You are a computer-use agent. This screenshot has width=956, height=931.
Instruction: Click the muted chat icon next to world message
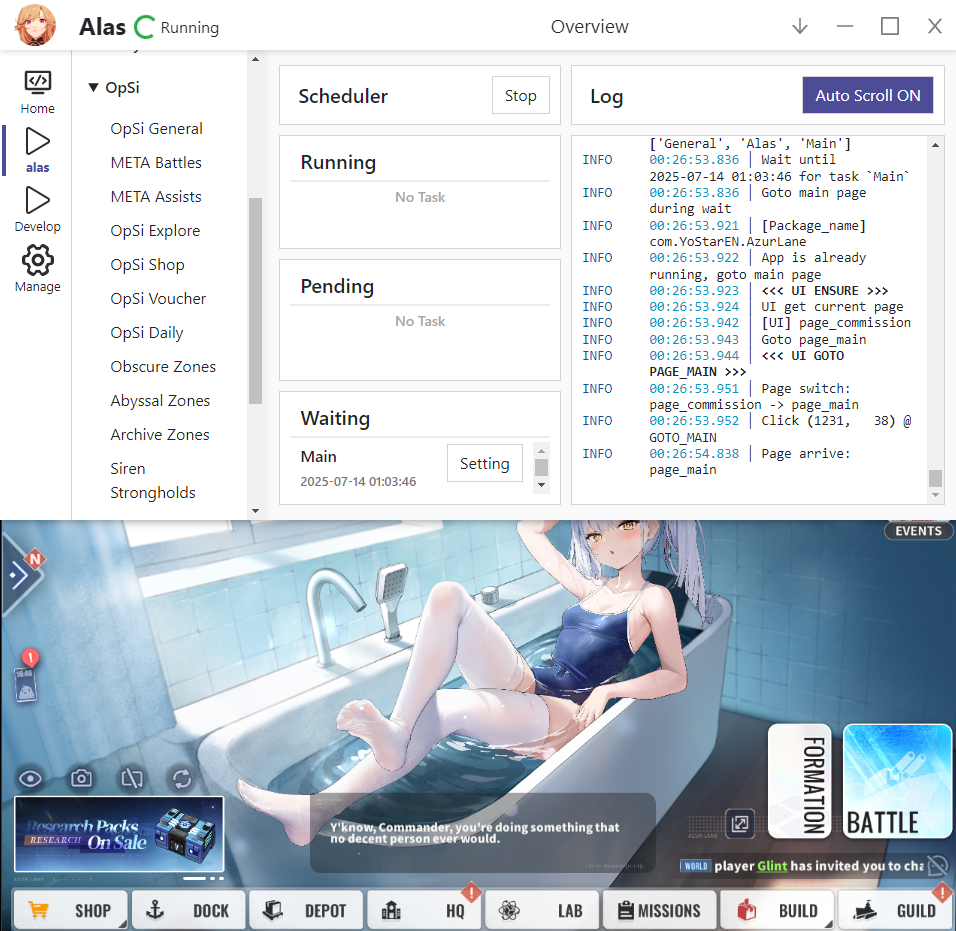(x=938, y=865)
